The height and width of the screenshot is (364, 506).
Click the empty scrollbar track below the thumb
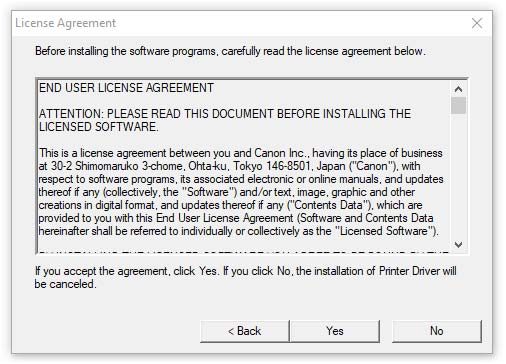[459, 176]
